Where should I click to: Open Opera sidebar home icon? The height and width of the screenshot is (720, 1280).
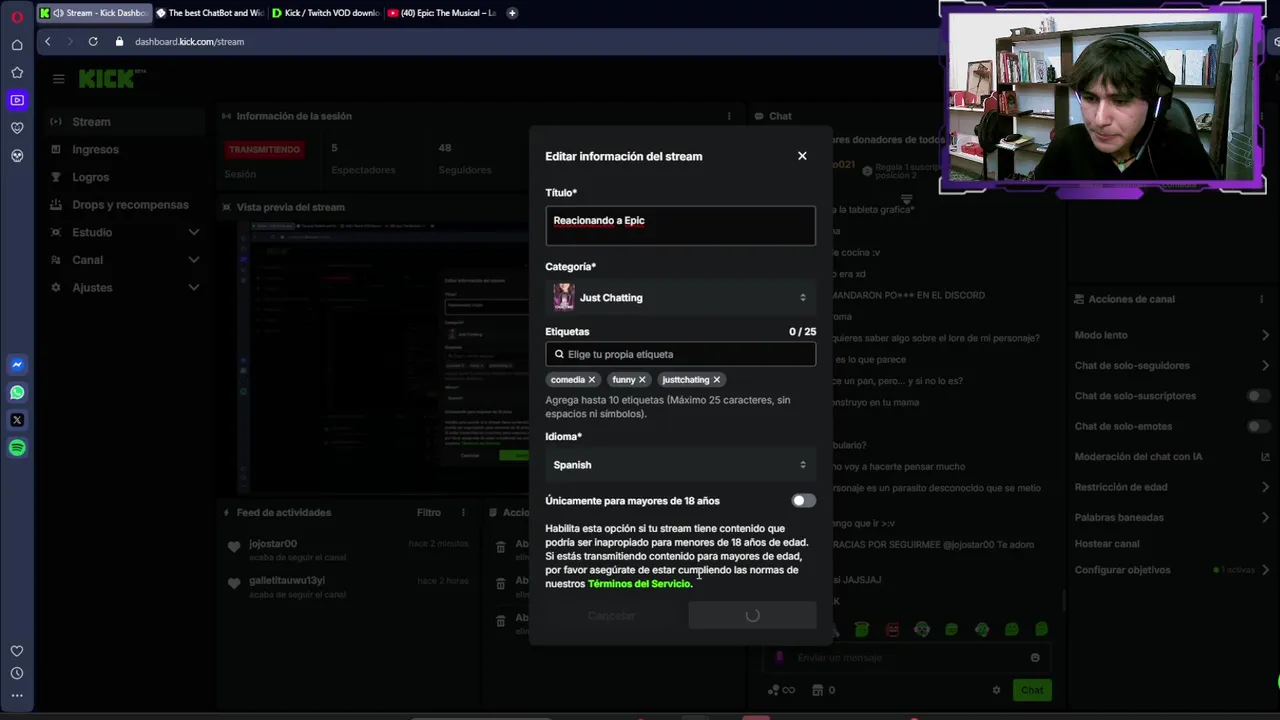(x=17, y=45)
